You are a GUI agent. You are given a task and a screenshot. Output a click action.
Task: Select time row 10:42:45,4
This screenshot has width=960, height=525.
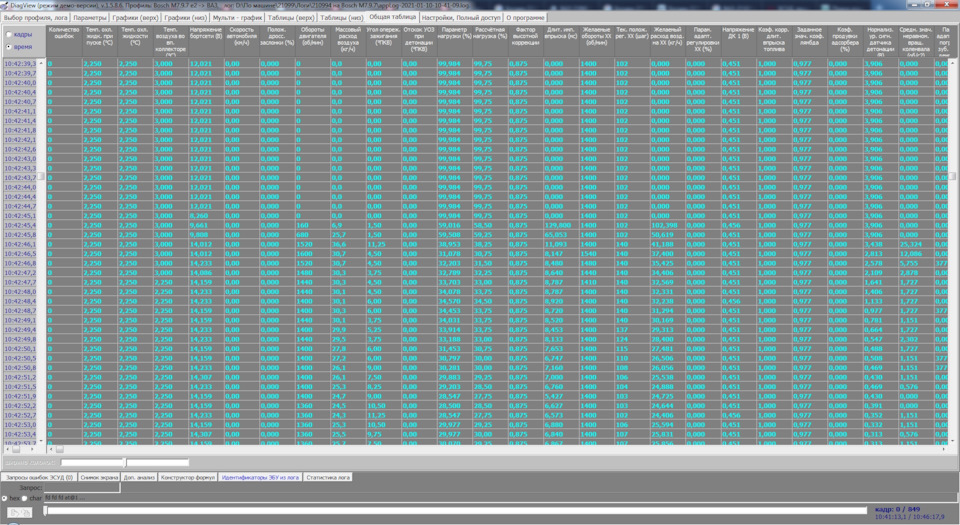[20, 225]
